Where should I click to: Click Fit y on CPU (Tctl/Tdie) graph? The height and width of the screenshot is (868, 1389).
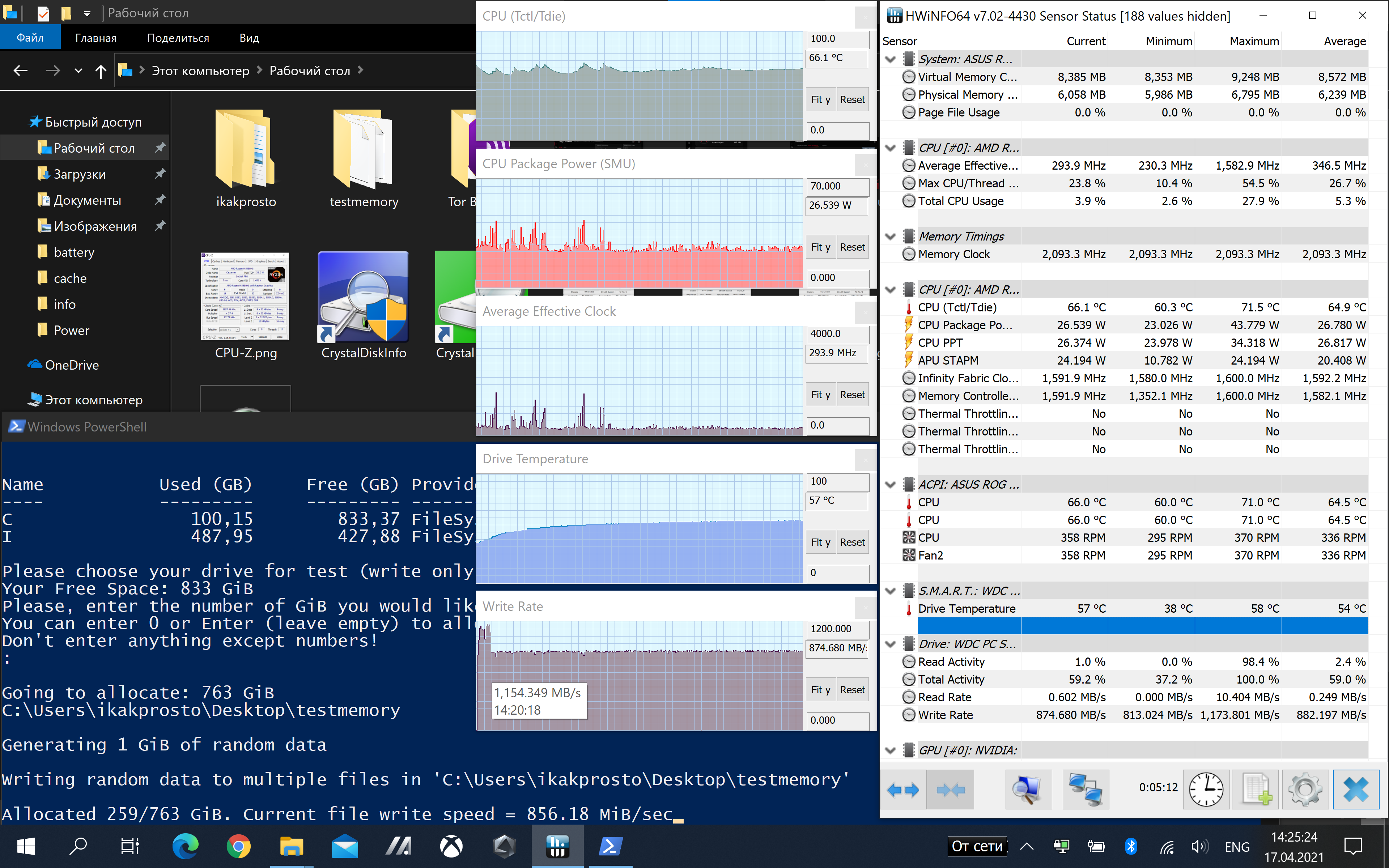pyautogui.click(x=821, y=99)
